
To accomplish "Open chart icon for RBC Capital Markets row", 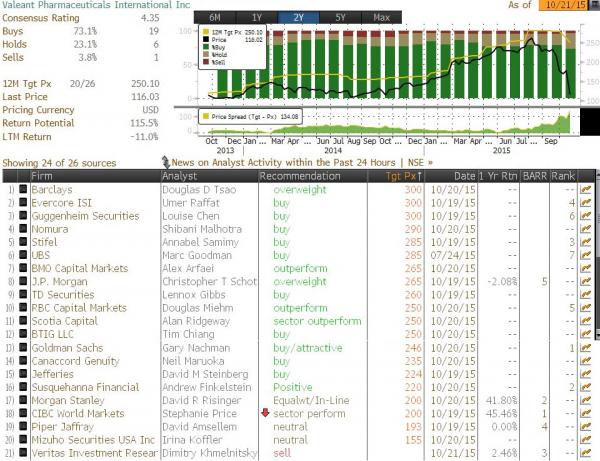I will pos(585,308).
